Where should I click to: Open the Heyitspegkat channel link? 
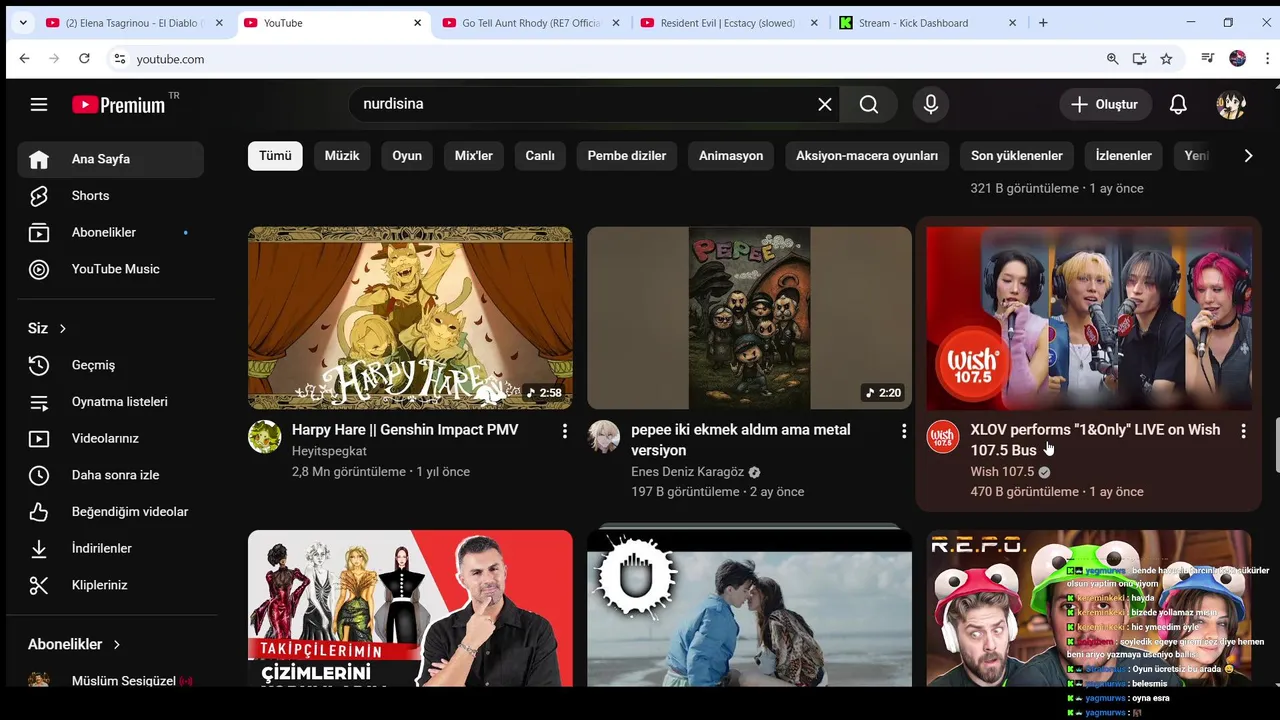329,451
